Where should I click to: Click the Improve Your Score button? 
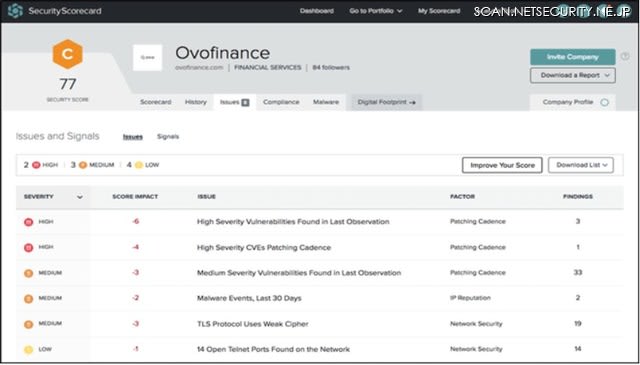[x=502, y=165]
